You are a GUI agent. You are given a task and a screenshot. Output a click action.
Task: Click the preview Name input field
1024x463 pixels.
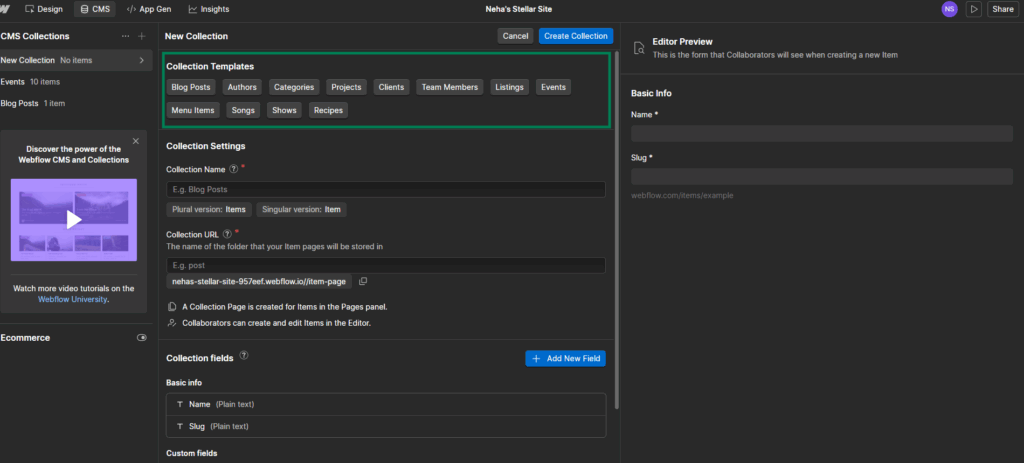click(x=822, y=133)
